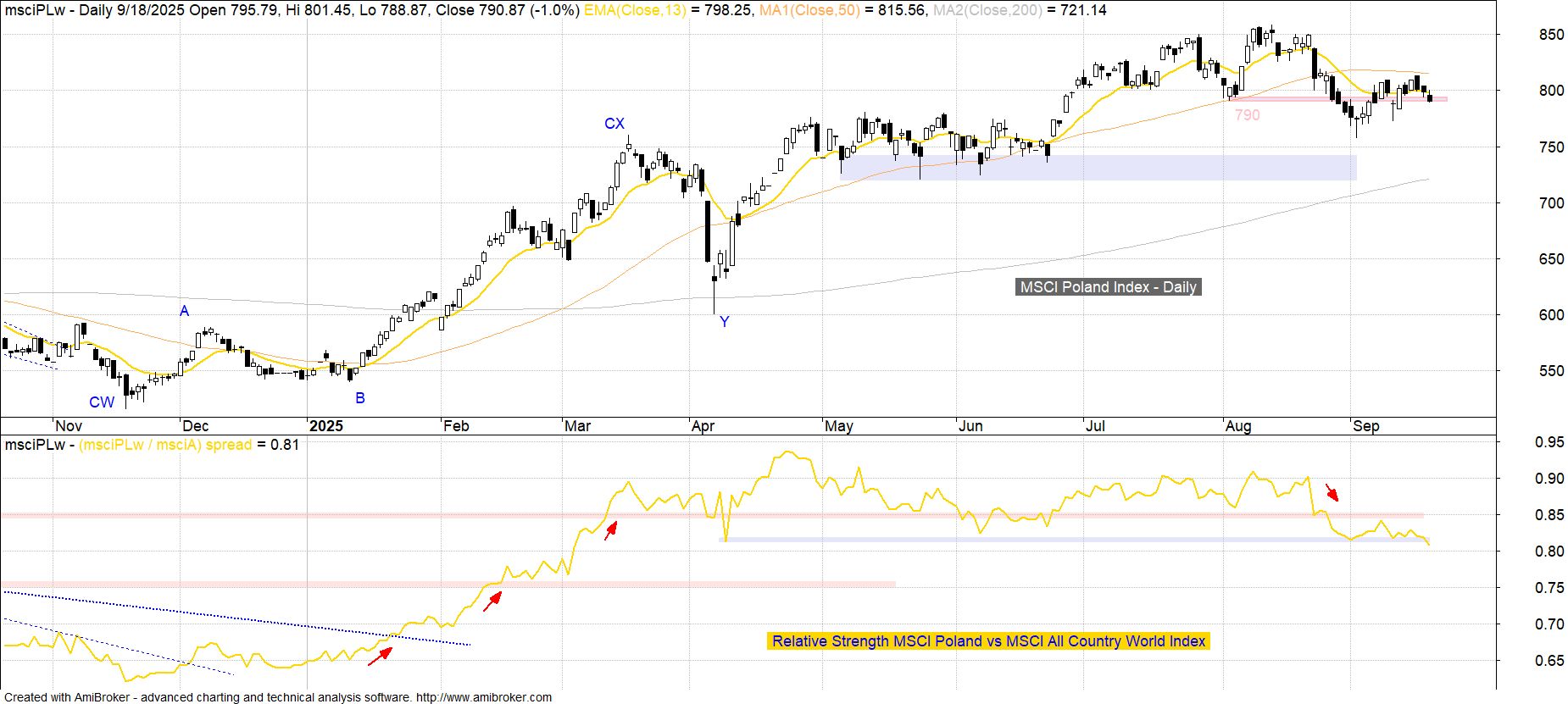Select the blue CX wave label
The height and width of the screenshot is (704, 1568).
pos(614,124)
